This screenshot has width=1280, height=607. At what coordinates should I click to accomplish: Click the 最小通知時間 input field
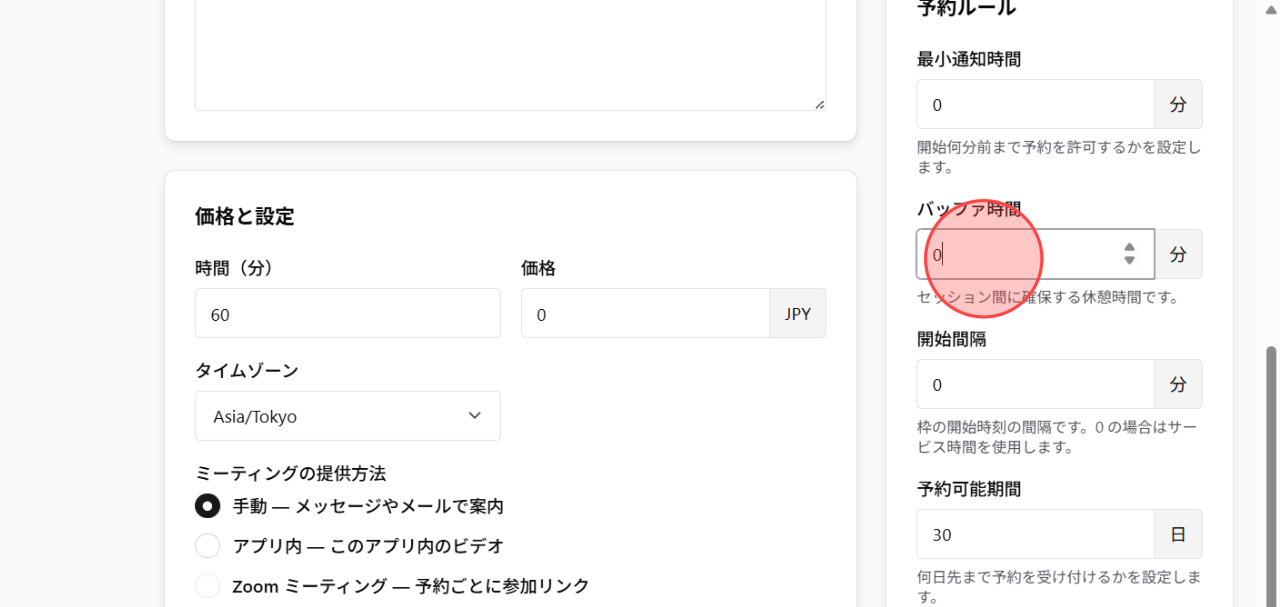1035,104
